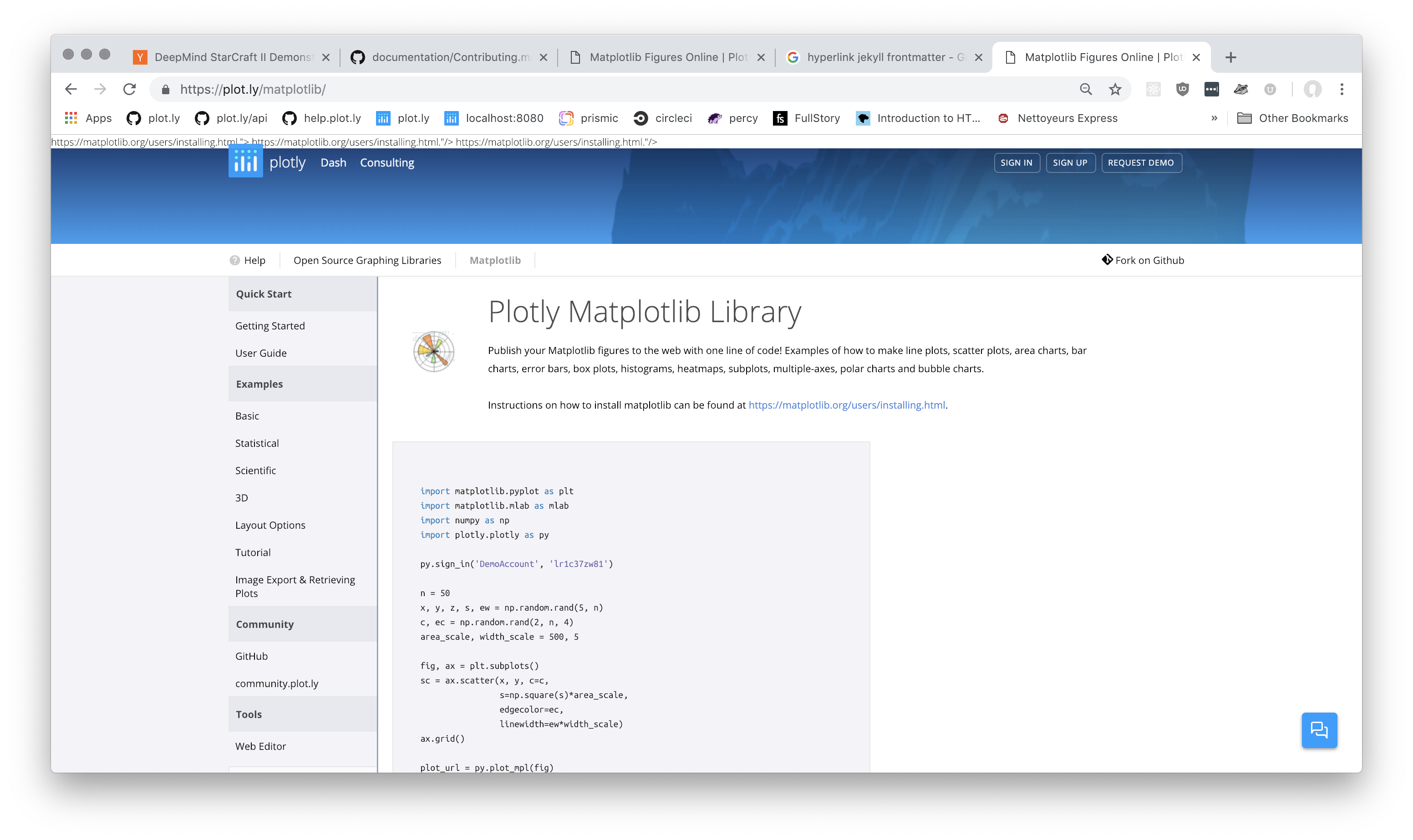Open the uBlock Origin extension
Screen dimensions: 1413x840
(1183, 89)
